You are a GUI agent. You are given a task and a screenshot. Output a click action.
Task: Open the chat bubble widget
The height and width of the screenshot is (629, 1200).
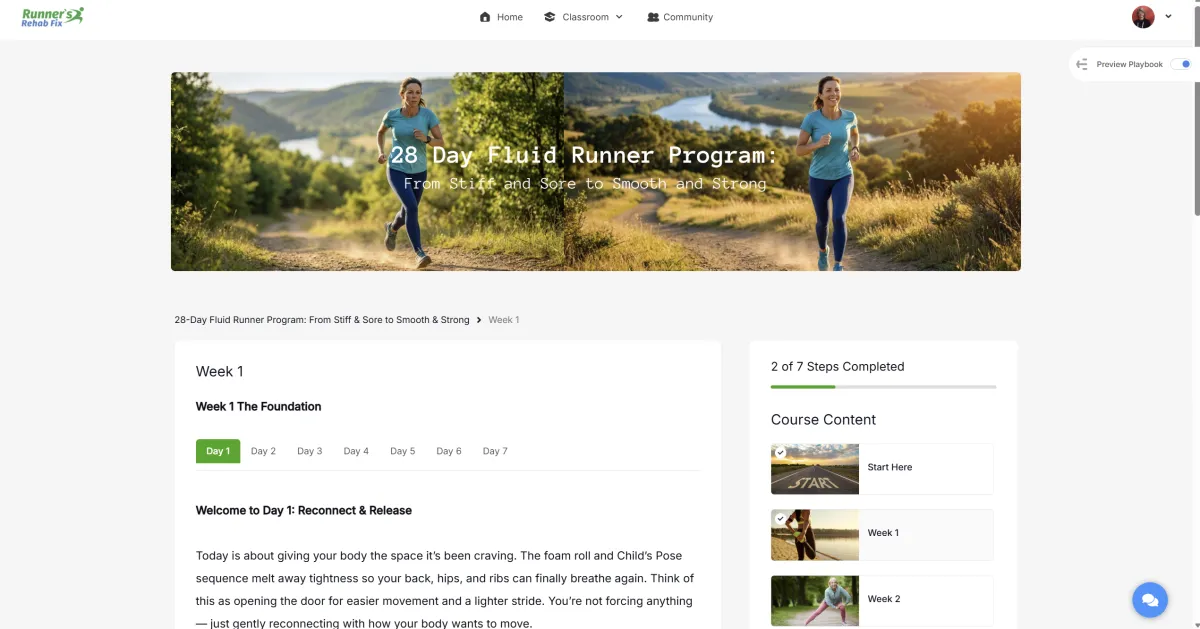coord(1150,600)
